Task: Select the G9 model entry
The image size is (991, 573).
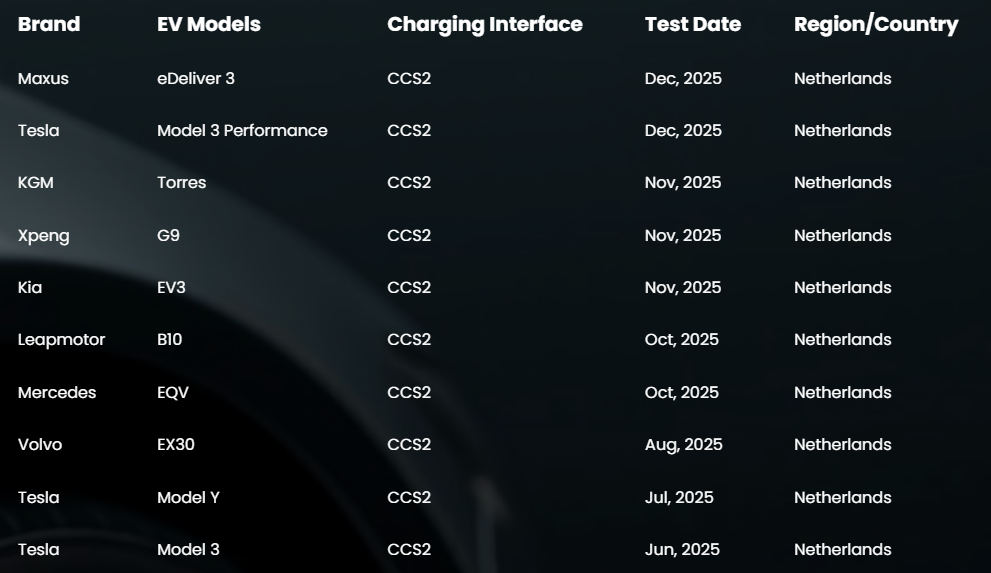Action: pos(168,236)
